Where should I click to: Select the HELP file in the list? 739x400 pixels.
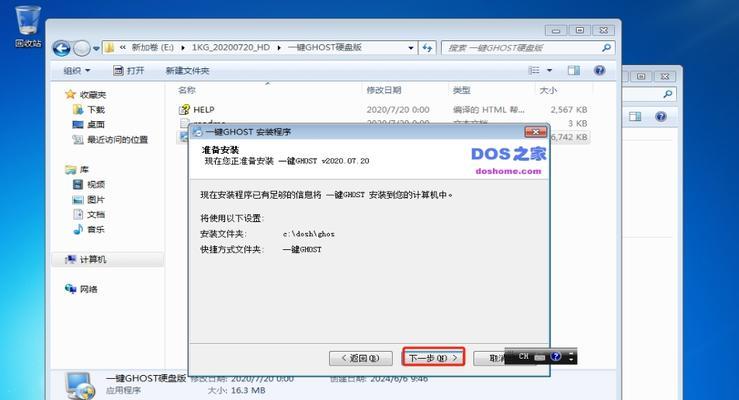197,110
